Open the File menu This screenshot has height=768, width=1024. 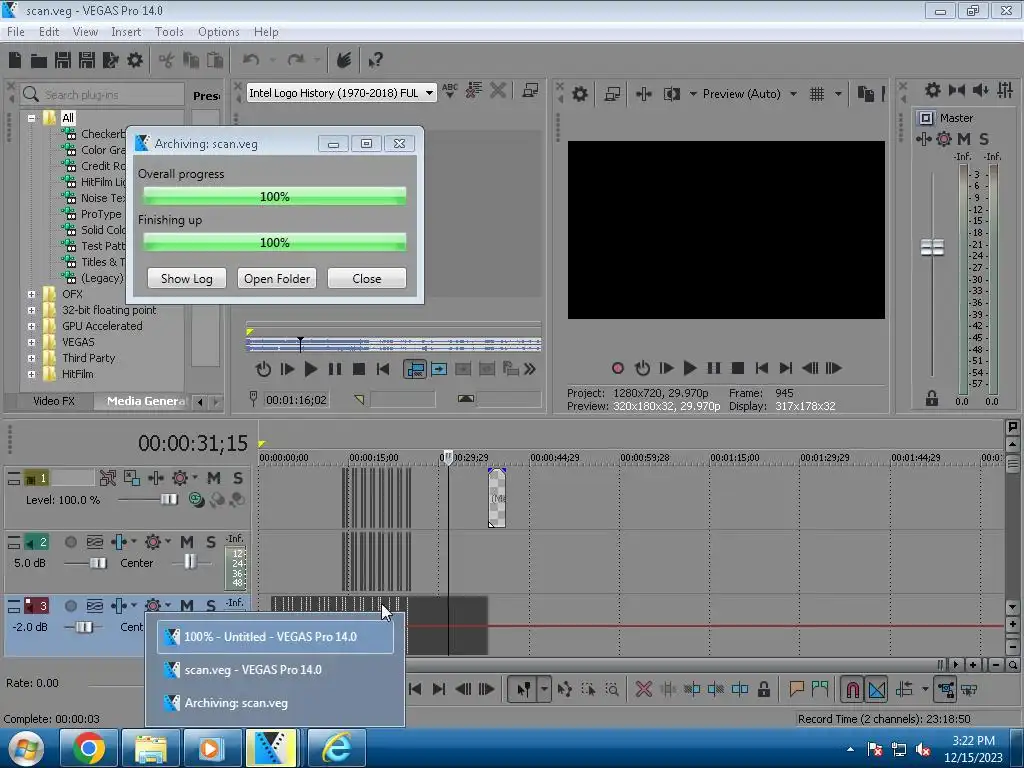[x=16, y=31]
